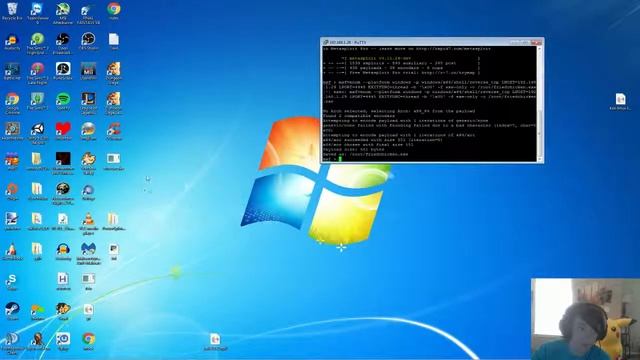Select the Steam desktop shortcut
Screen dimensions: 640x360
point(12,312)
